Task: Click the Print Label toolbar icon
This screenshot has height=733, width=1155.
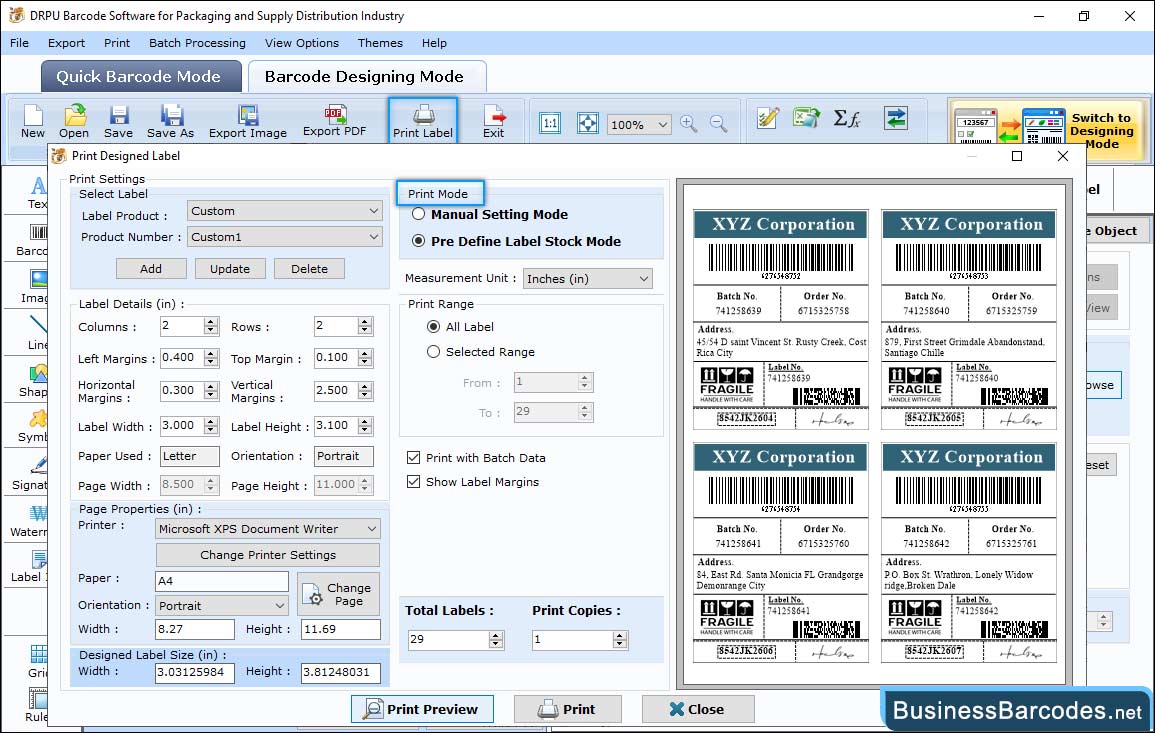Action: (x=423, y=122)
